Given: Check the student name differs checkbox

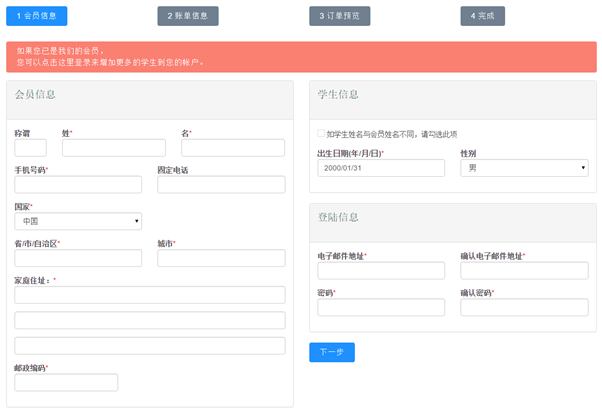Looking at the screenshot, I should coord(321,133).
